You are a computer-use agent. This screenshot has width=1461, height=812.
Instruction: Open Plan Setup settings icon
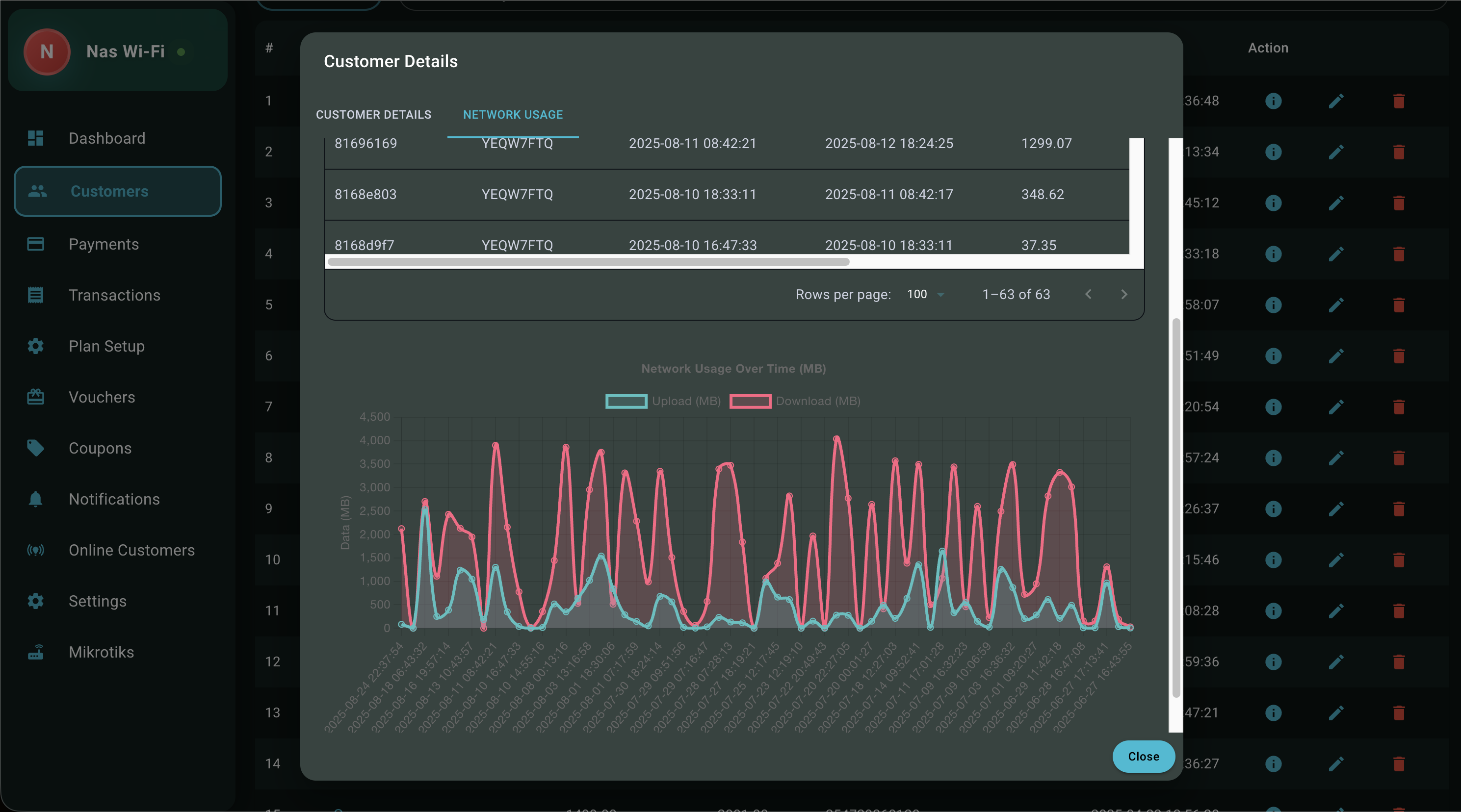pos(35,346)
